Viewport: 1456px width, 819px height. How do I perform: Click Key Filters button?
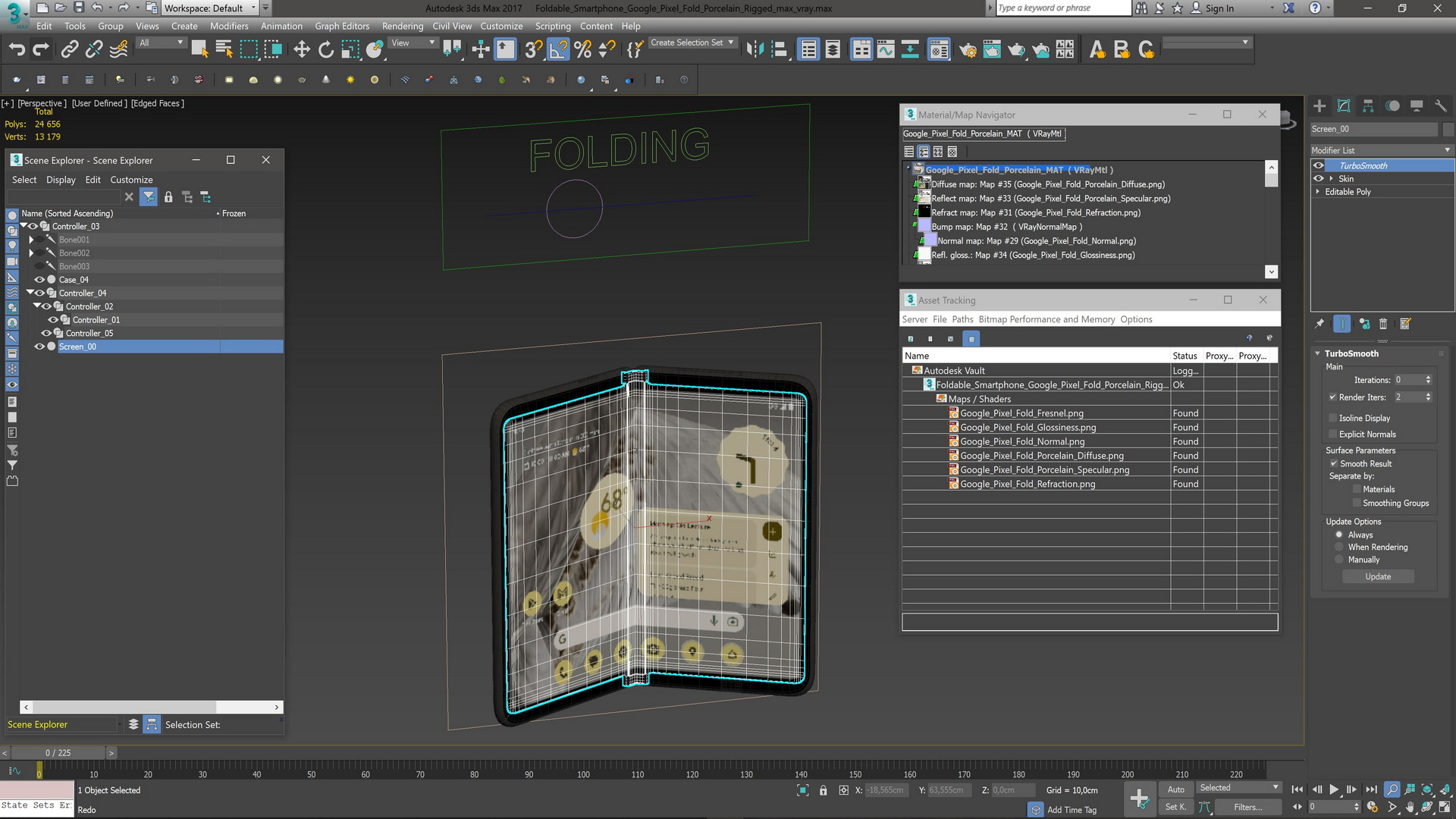click(x=1247, y=807)
